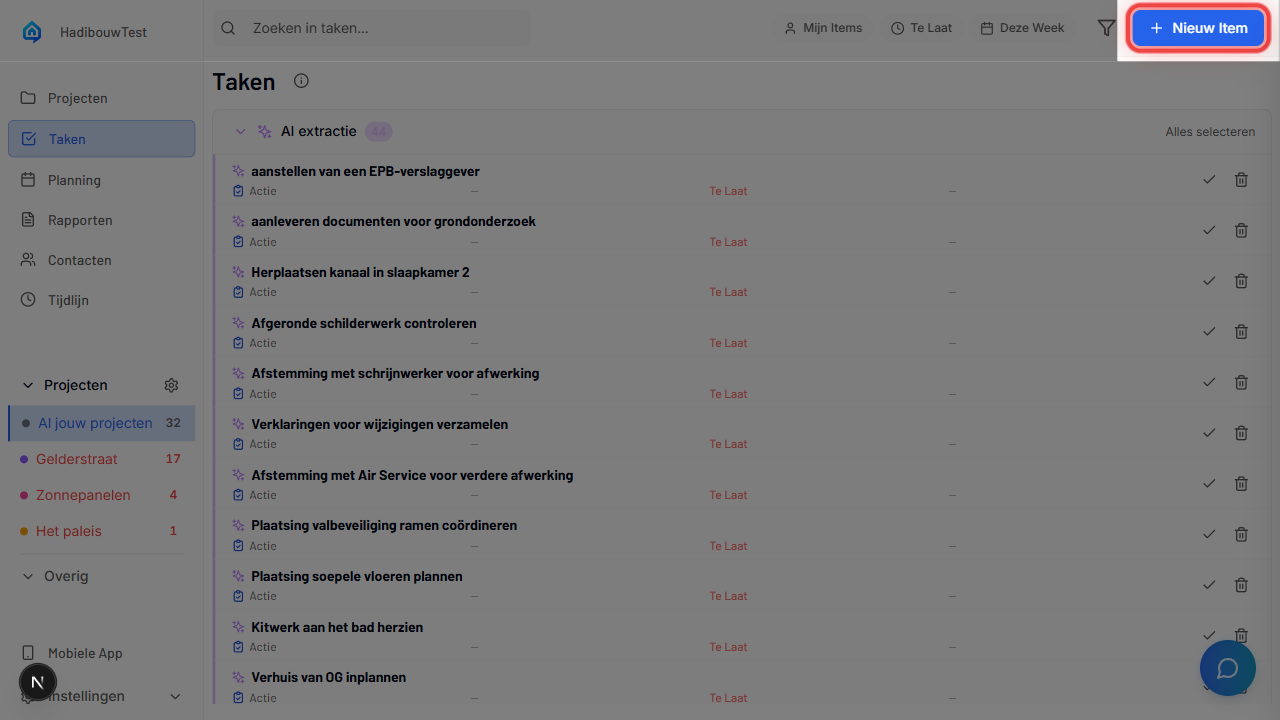
Task: Click the HadibouwTest home logo
Action: pos(32,32)
